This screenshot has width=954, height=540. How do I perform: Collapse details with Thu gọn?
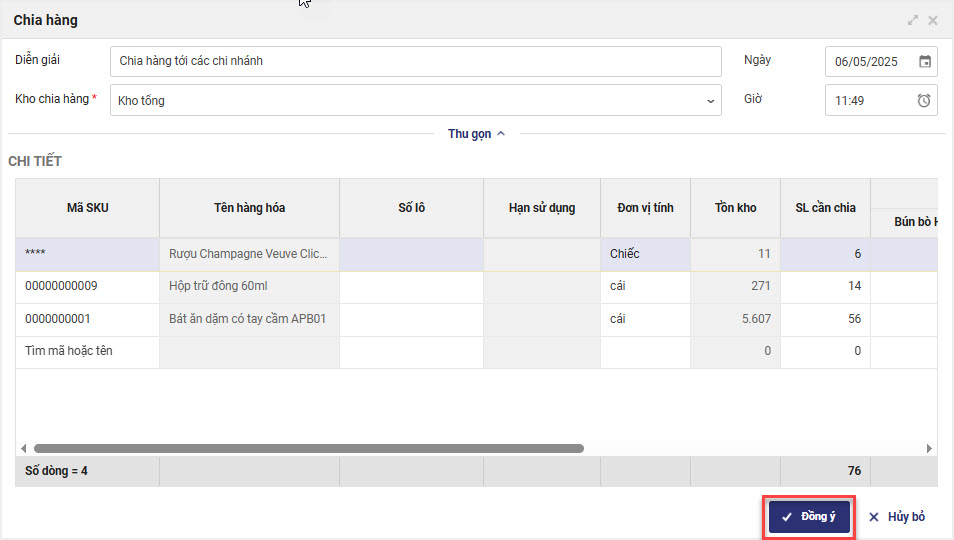click(x=477, y=134)
